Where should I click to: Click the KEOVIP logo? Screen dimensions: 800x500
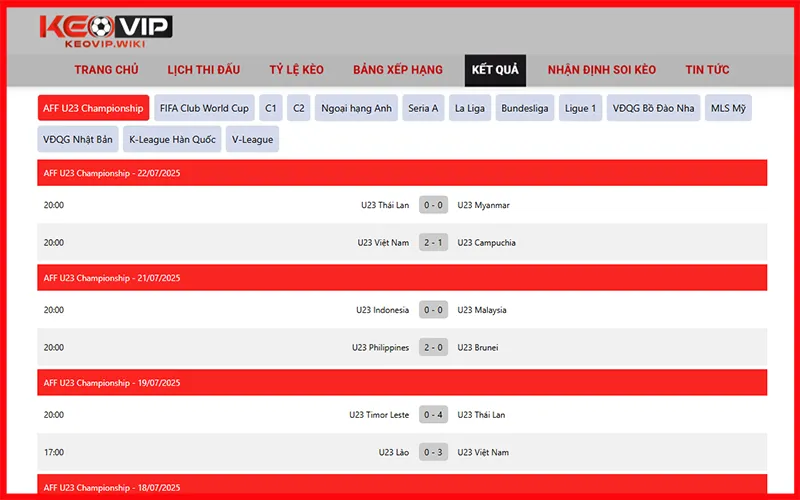pyautogui.click(x=105, y=31)
